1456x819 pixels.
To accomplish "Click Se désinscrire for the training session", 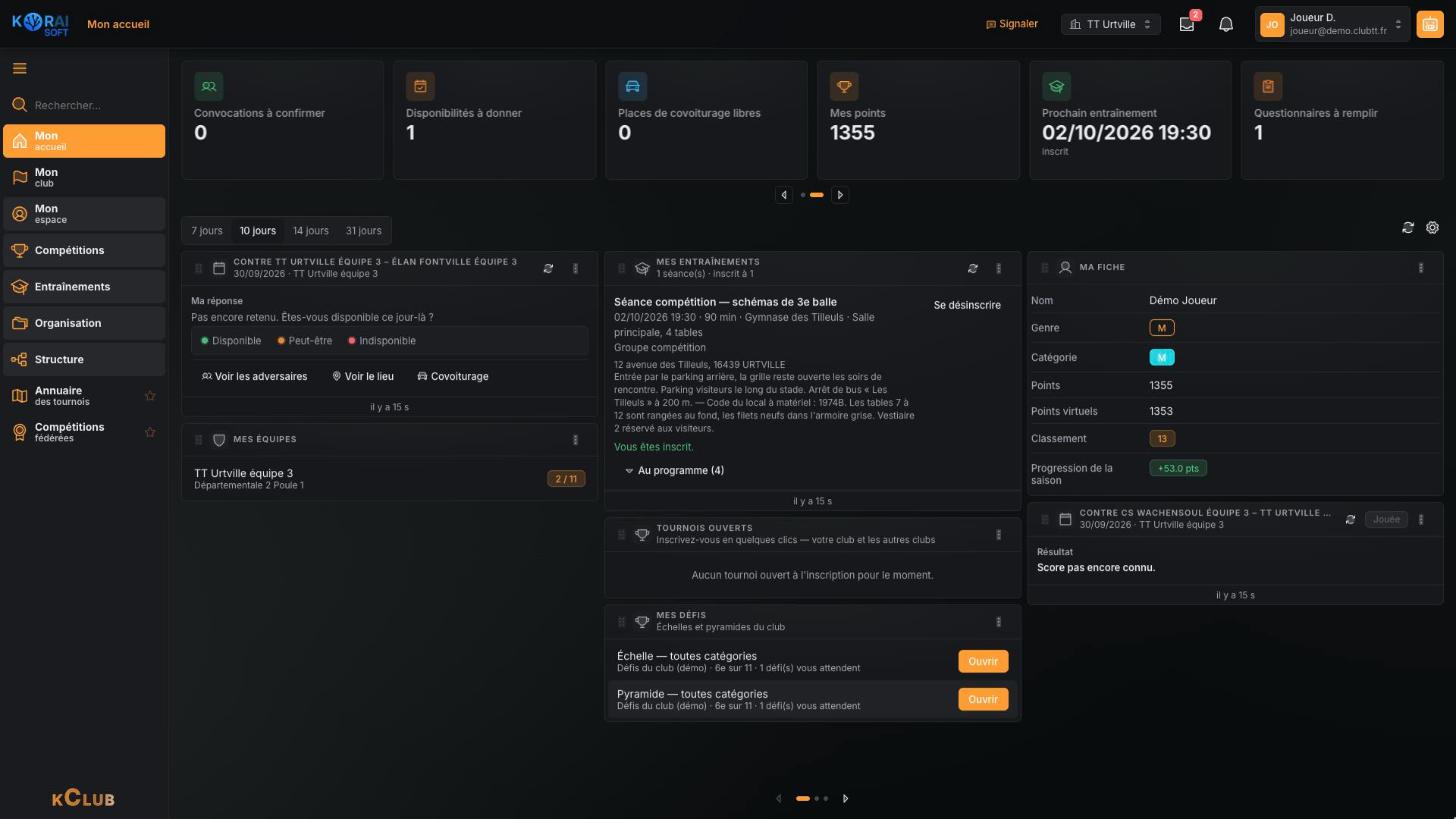I will pos(967,305).
